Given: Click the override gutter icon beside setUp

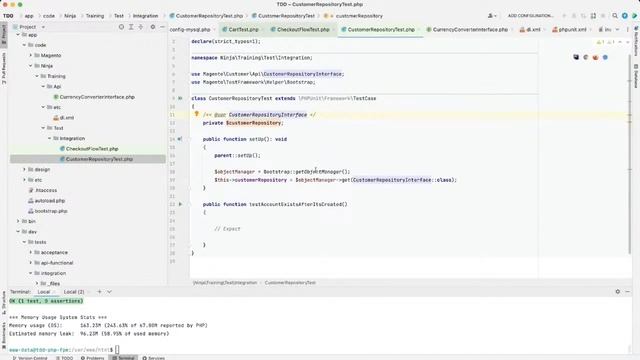Looking at the screenshot, I should point(180,139).
